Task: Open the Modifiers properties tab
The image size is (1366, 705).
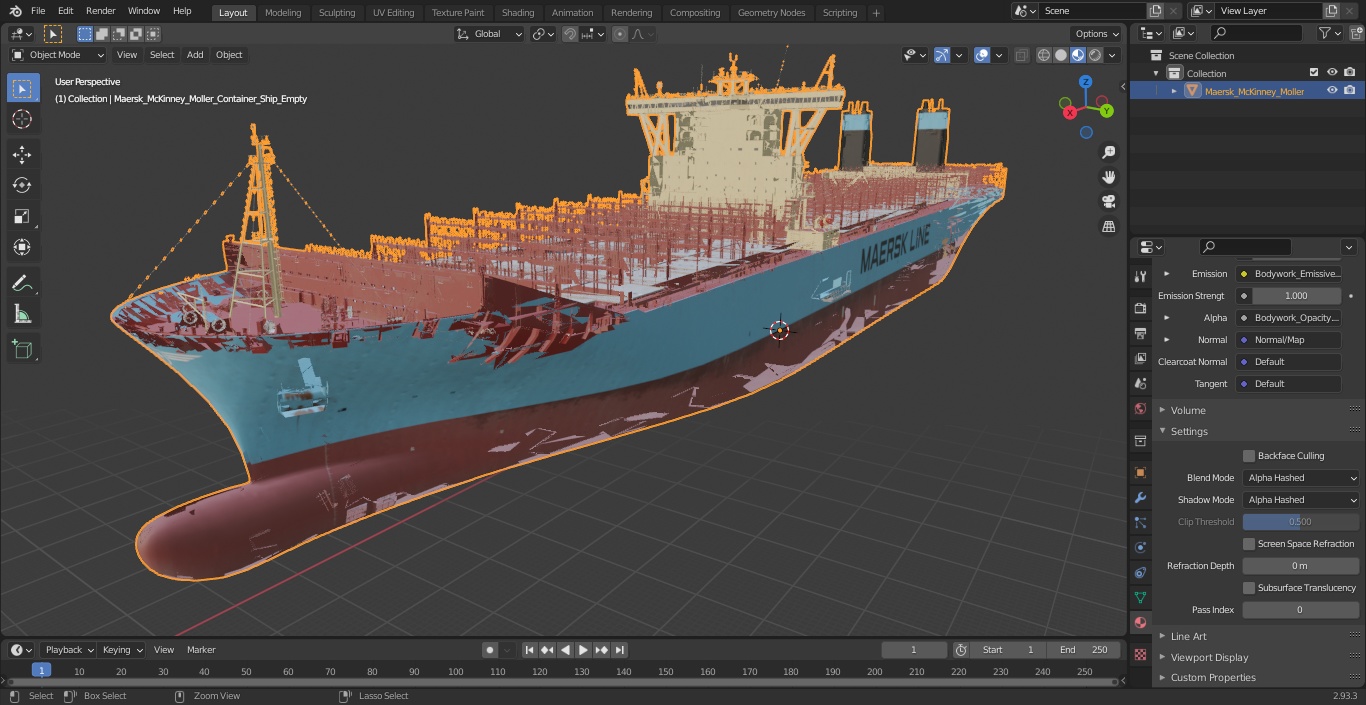Action: [1140, 497]
